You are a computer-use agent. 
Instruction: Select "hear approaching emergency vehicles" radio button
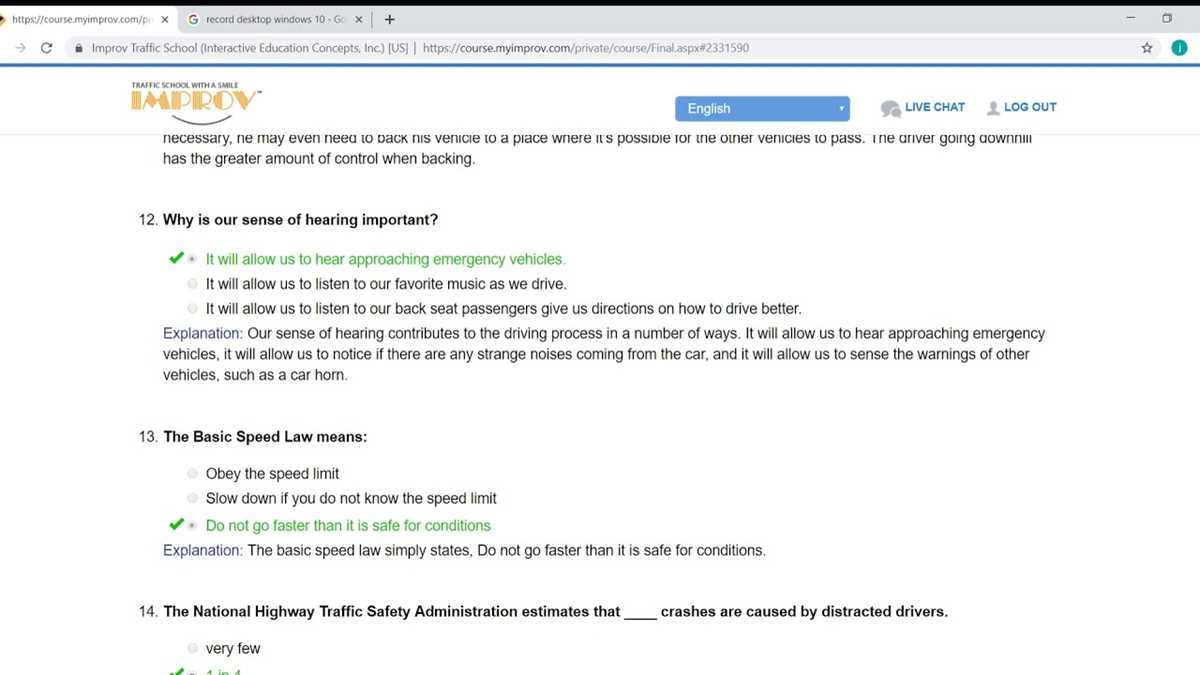tap(192, 259)
